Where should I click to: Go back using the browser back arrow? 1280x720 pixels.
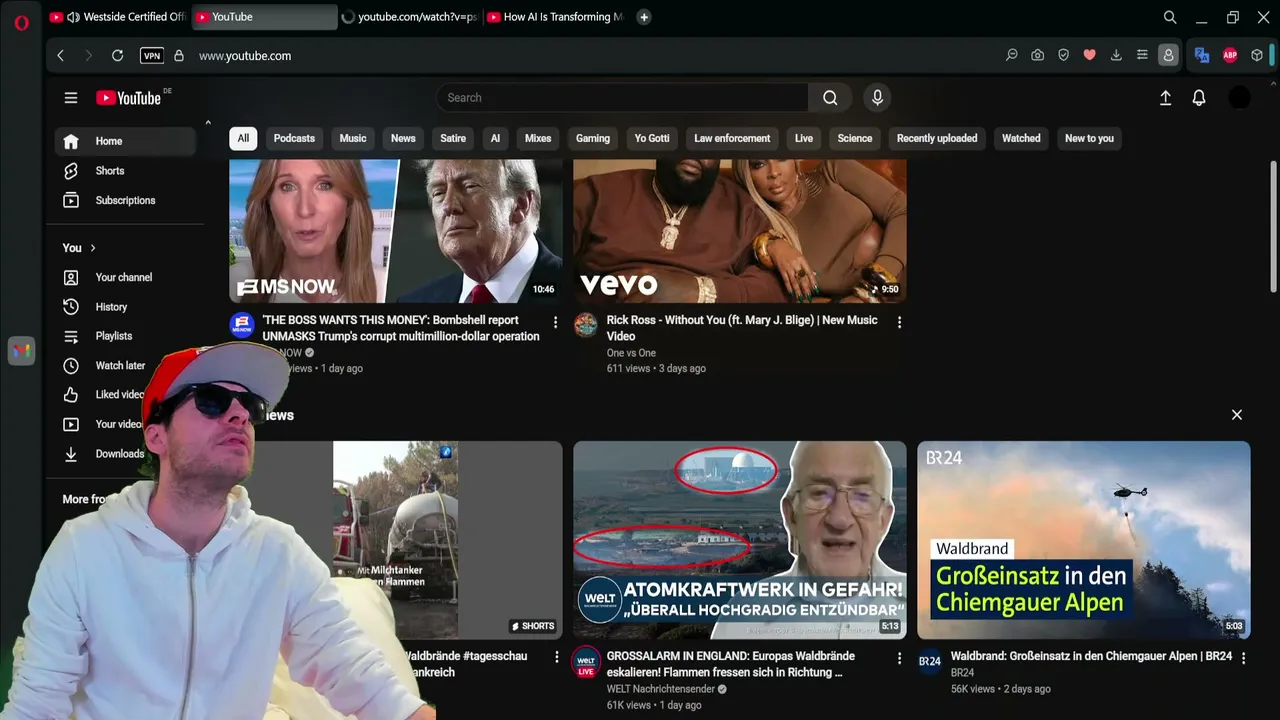(61, 56)
